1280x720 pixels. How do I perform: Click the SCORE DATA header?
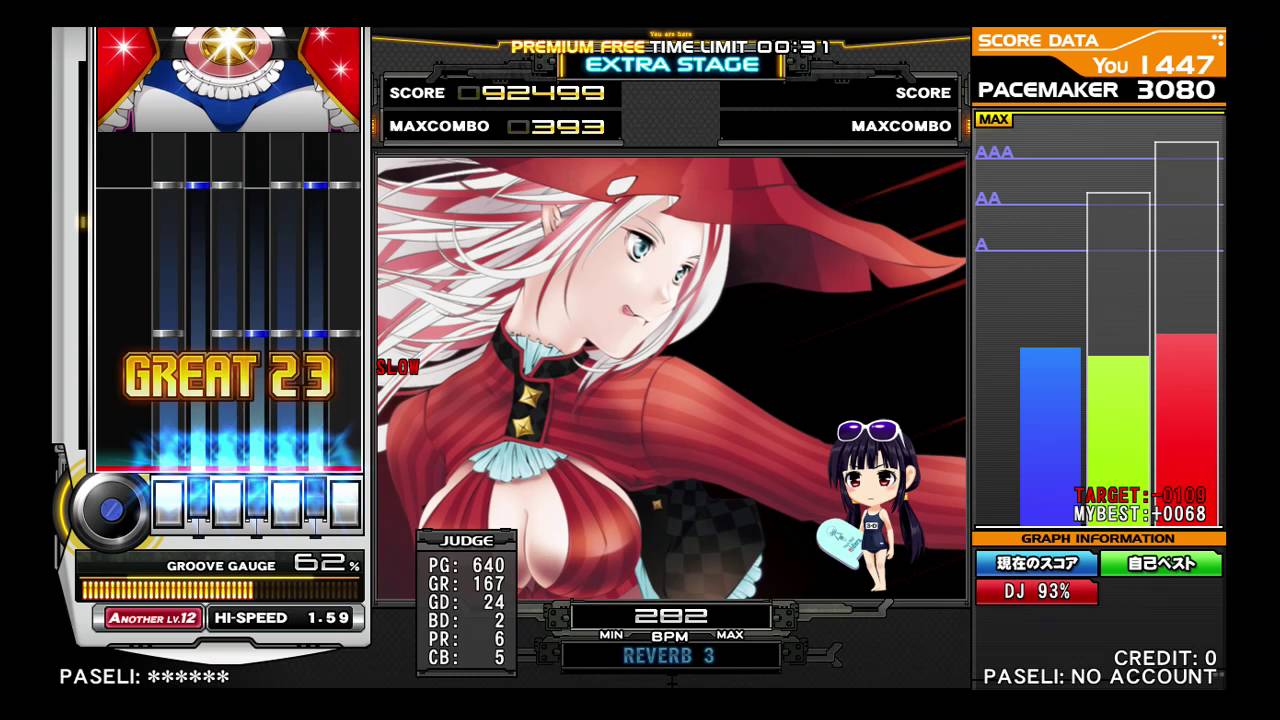[1038, 40]
